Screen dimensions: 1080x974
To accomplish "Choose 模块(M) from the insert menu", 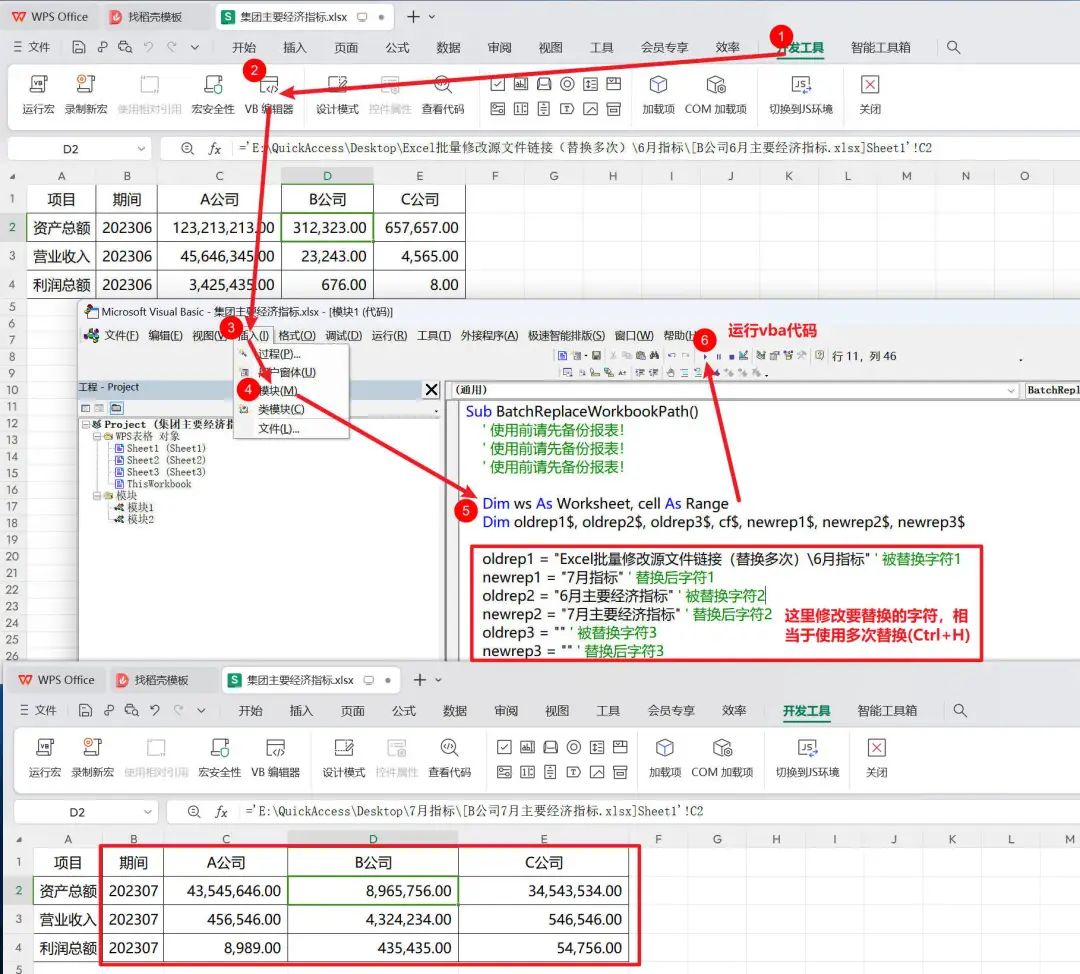I will (x=275, y=391).
